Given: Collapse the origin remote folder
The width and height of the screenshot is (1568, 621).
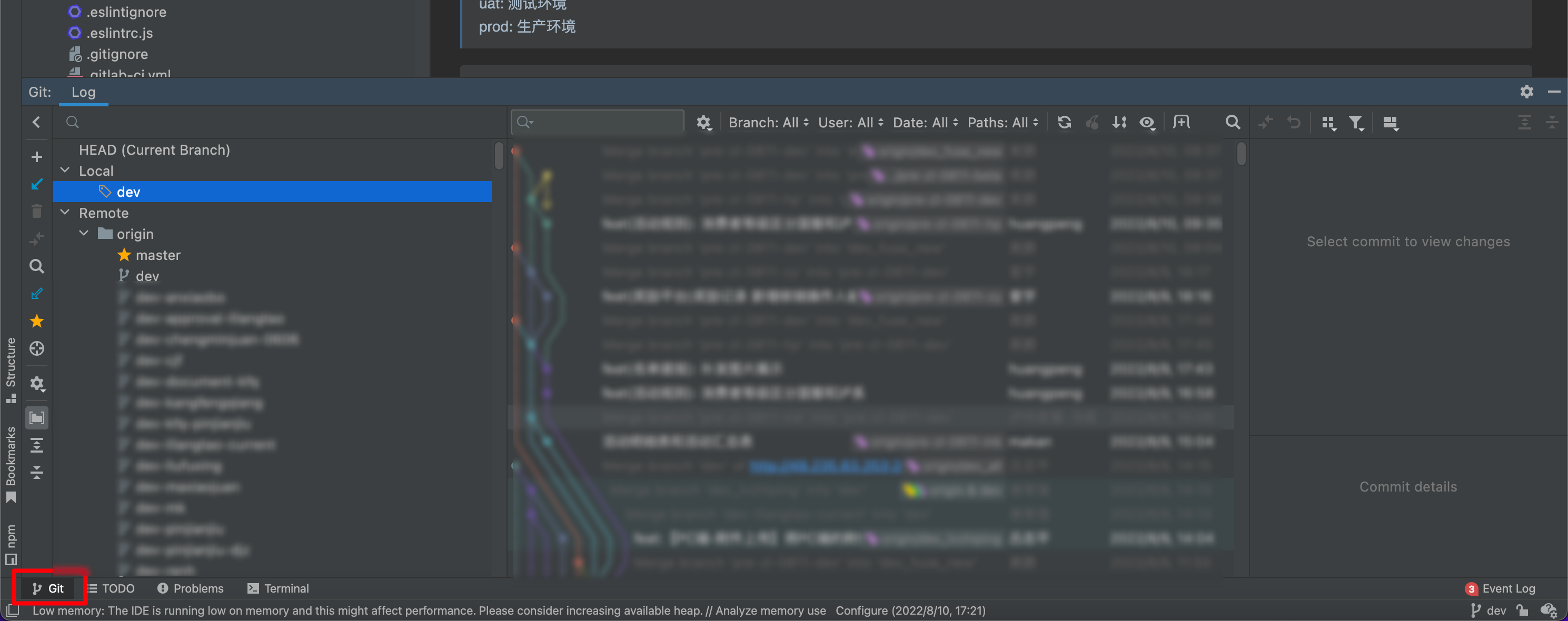Looking at the screenshot, I should 83,234.
